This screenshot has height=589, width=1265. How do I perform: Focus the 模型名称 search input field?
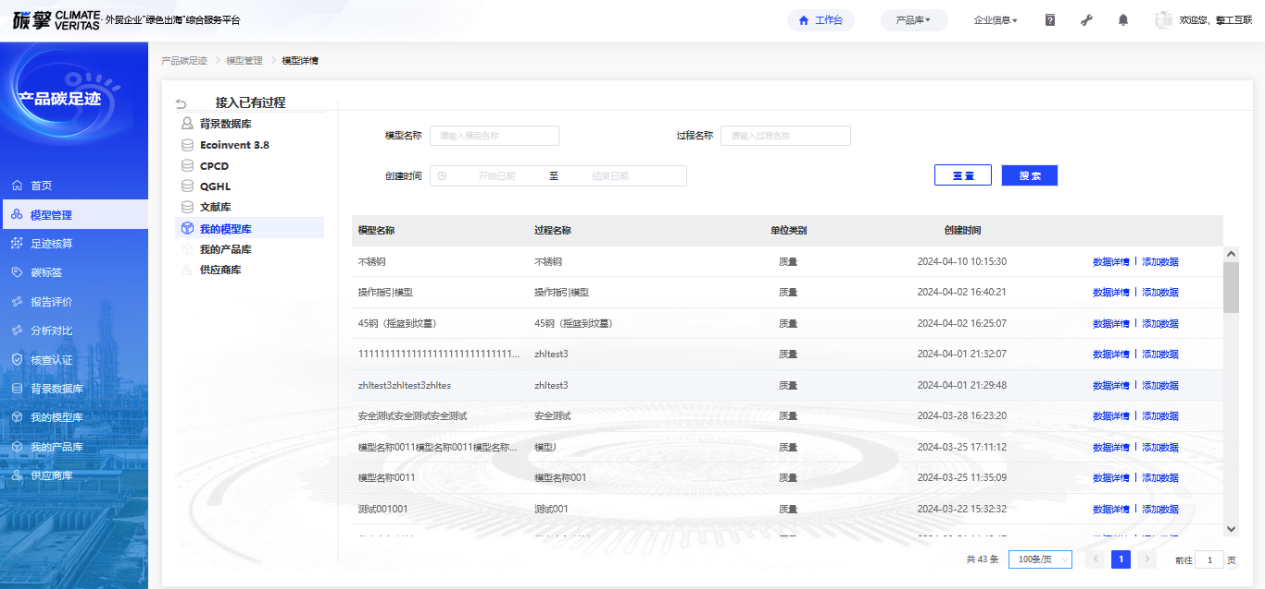(494, 136)
